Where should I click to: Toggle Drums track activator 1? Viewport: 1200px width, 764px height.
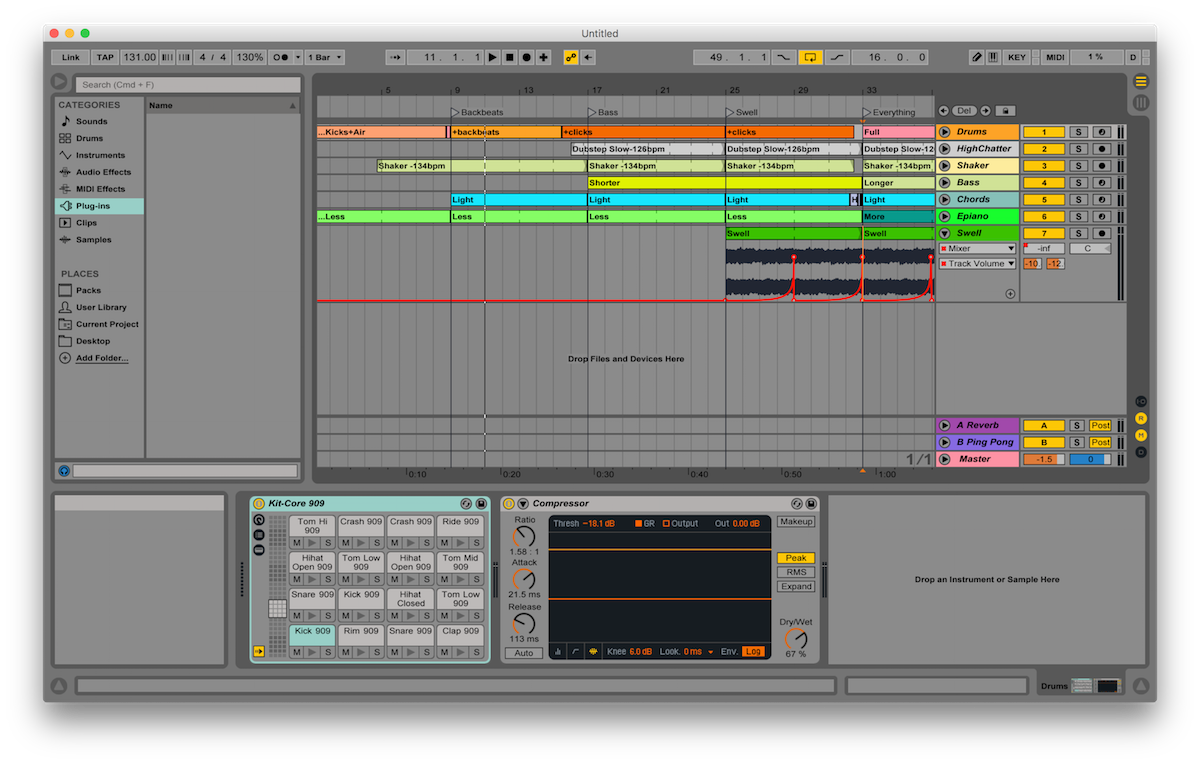(1043, 132)
